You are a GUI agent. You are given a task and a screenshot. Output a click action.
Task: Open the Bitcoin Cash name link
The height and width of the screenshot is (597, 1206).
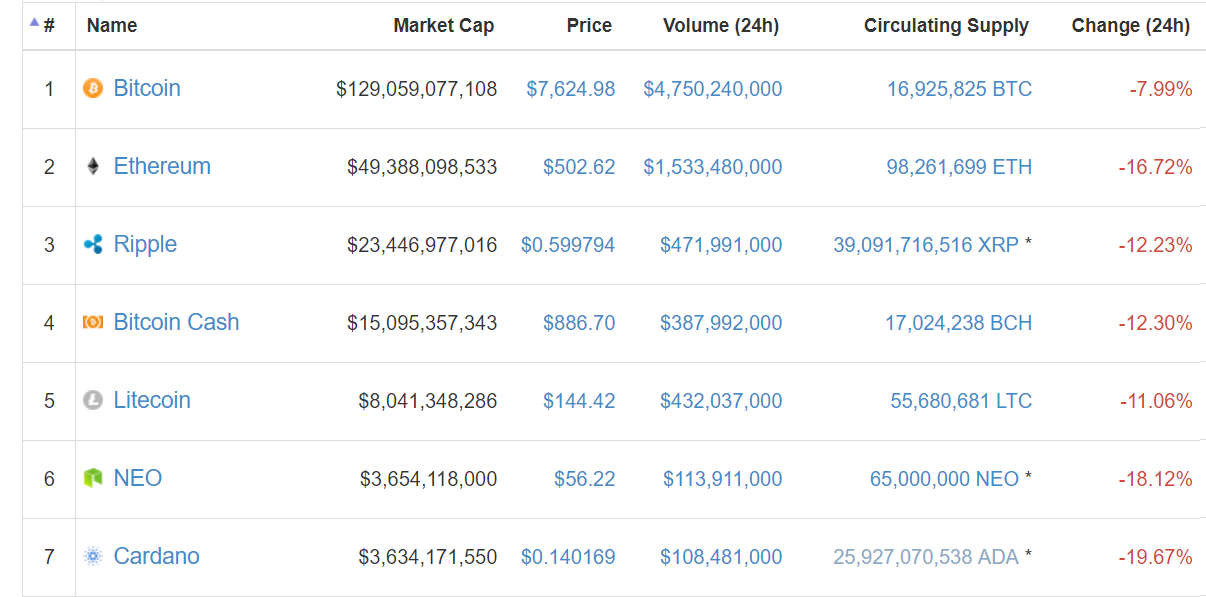(x=176, y=322)
